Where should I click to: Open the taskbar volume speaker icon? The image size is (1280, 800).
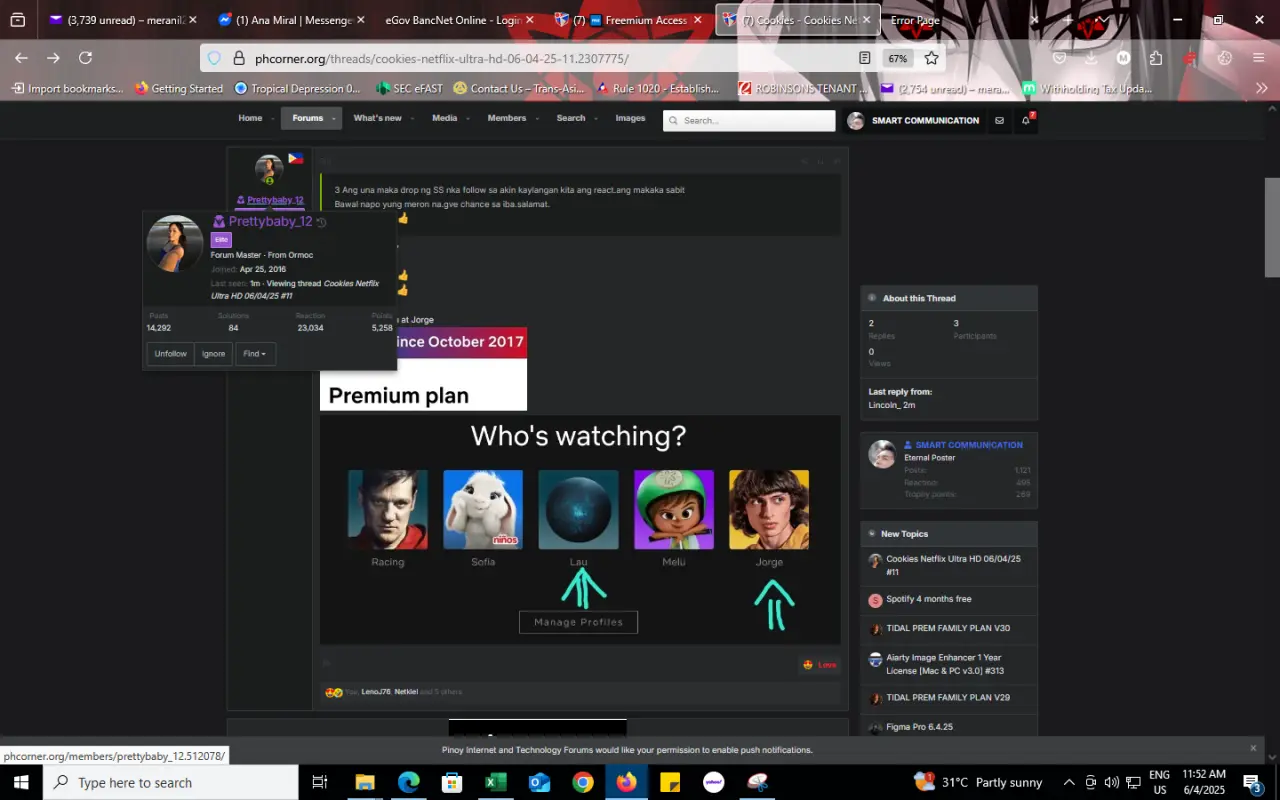[x=1112, y=782]
